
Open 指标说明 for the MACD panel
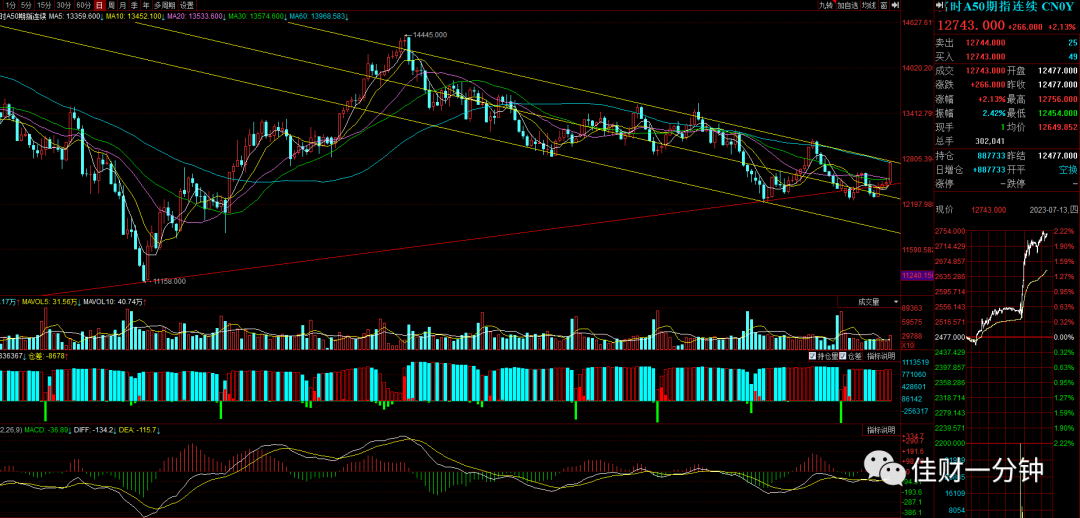click(881, 431)
